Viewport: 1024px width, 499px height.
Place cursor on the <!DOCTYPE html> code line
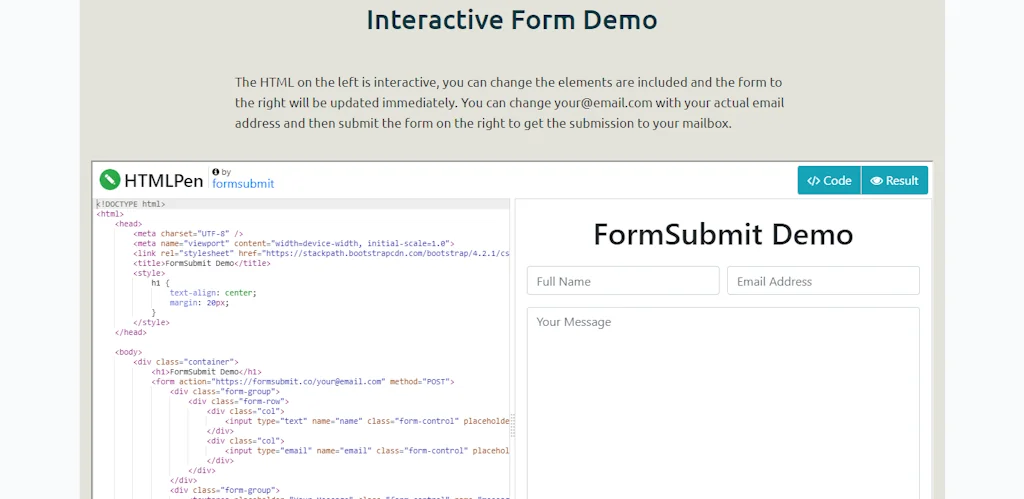pos(131,204)
